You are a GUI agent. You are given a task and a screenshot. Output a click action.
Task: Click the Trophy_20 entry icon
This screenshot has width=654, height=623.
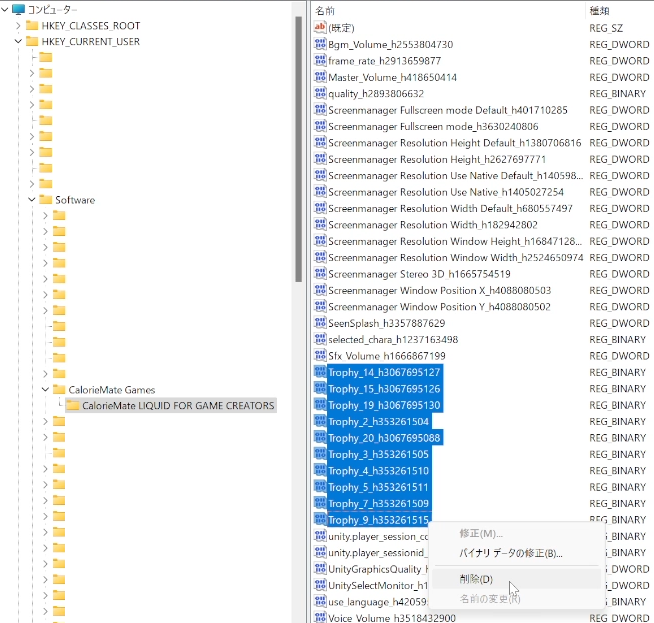pos(320,437)
